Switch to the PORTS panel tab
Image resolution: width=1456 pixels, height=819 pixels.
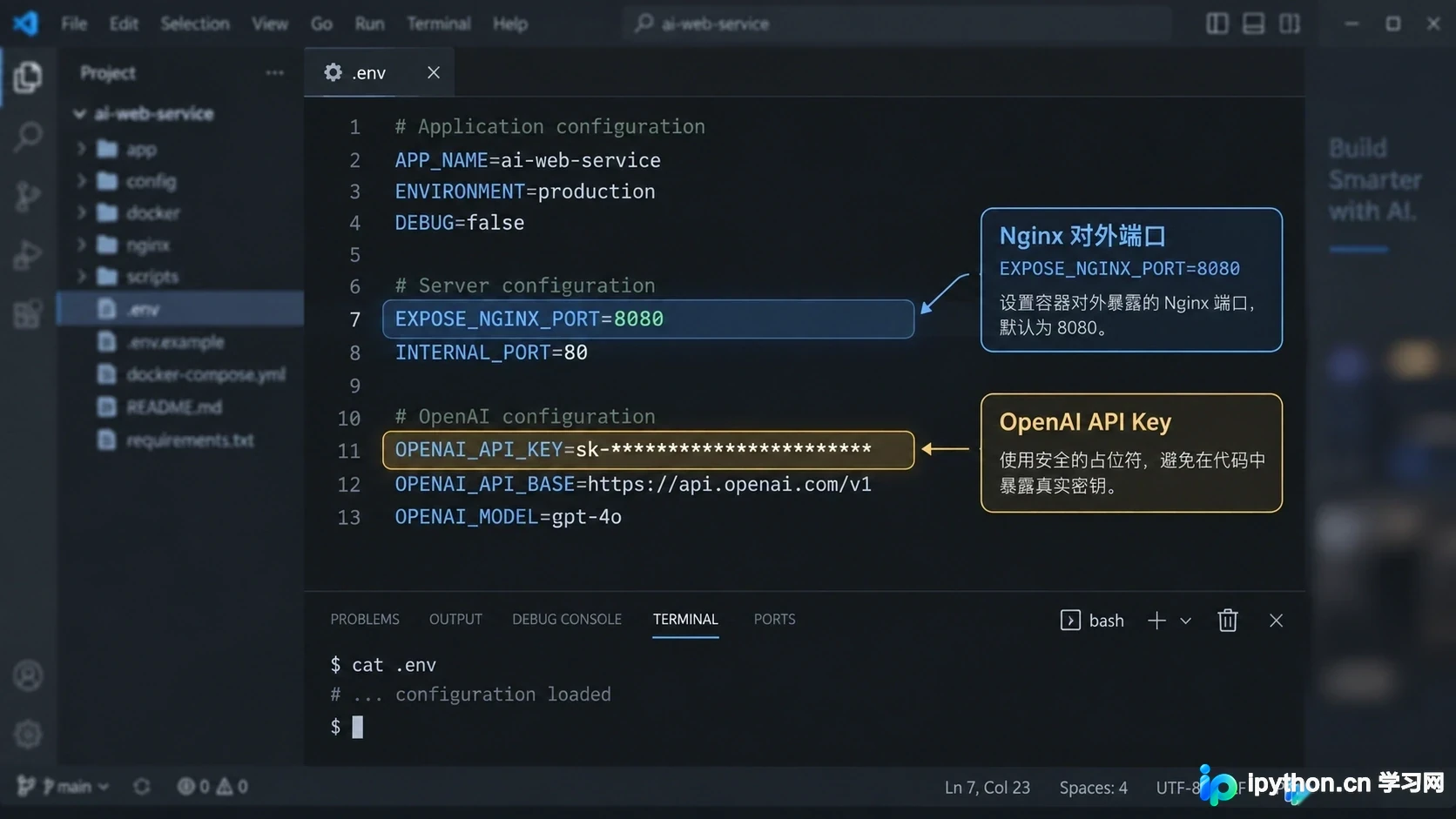point(774,619)
